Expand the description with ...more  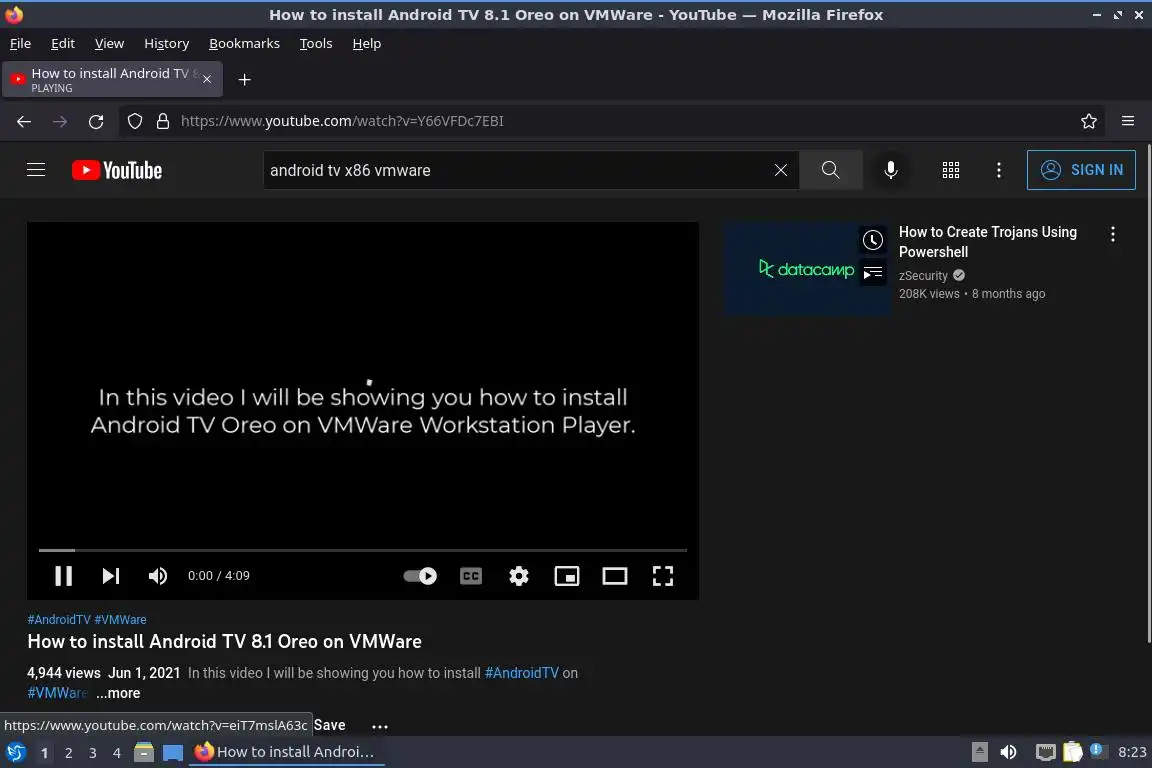118,693
